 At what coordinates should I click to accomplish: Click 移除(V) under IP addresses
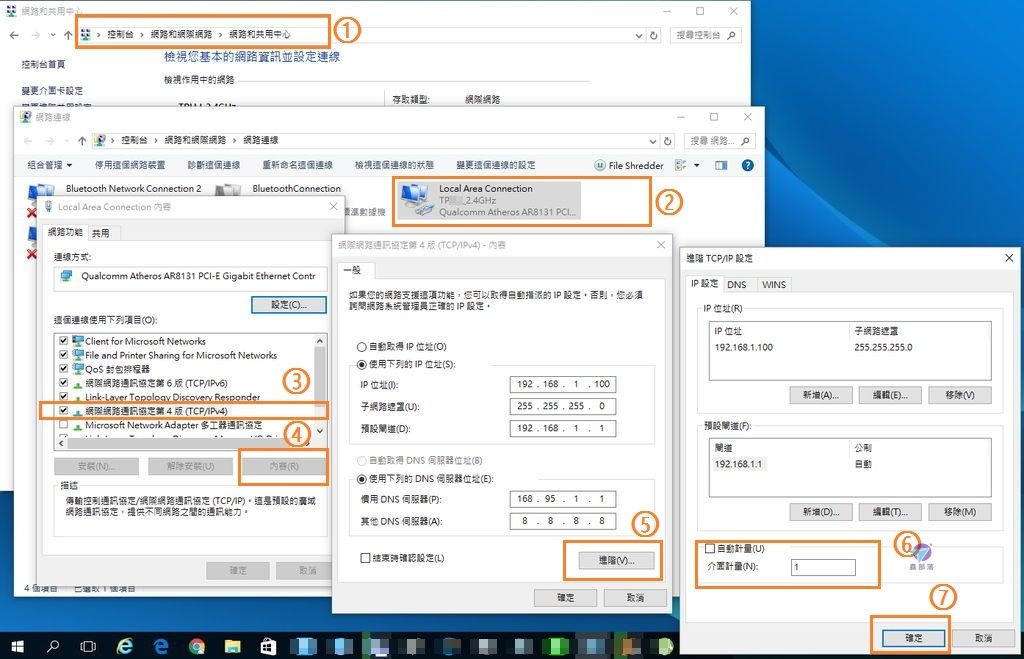pos(959,395)
